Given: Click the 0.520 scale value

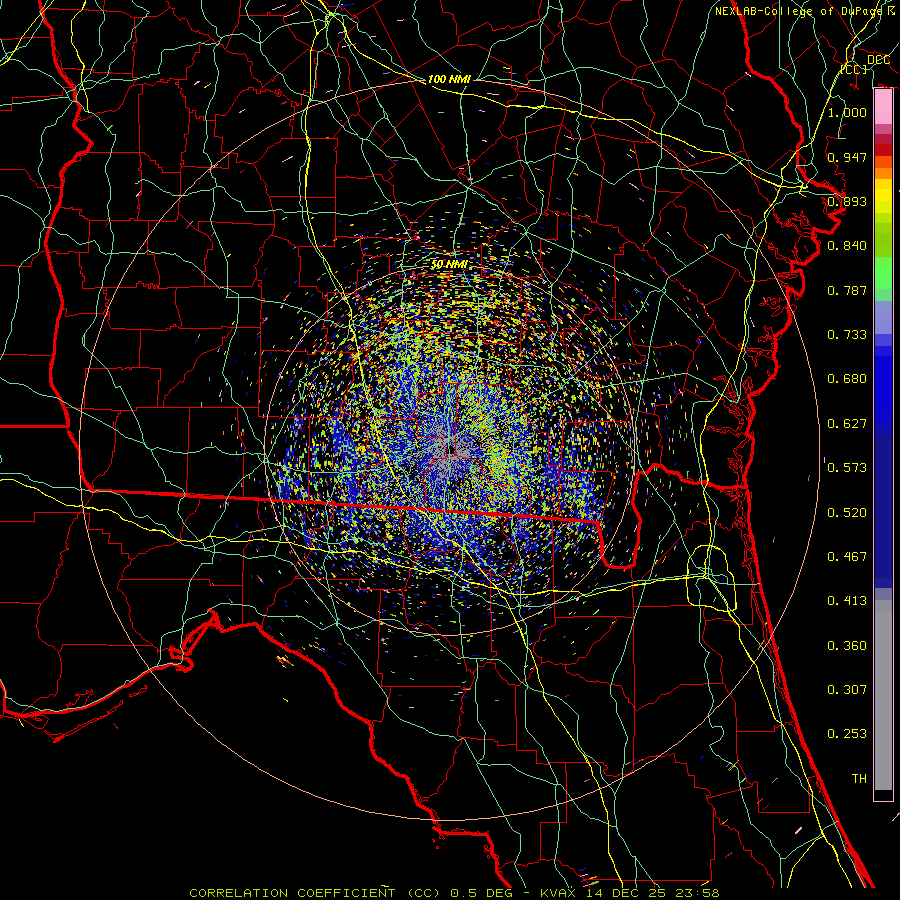Looking at the screenshot, I should click(847, 513).
